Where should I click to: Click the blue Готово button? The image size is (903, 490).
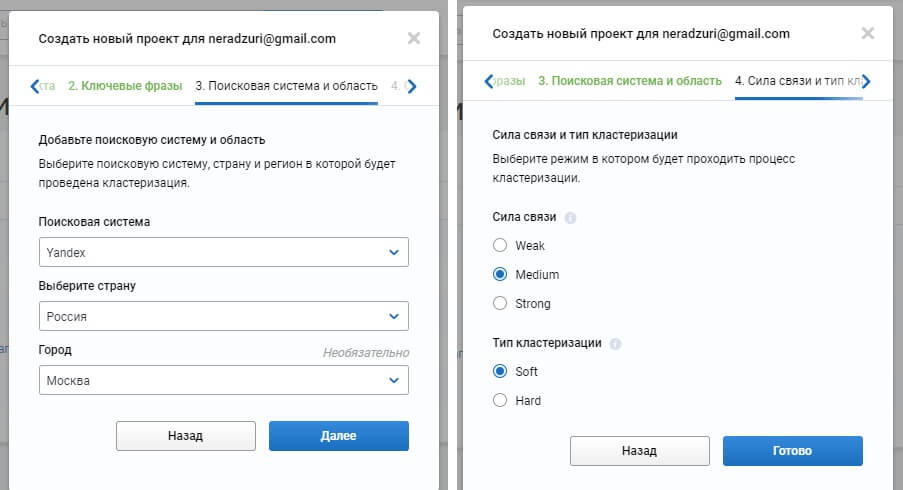792,450
